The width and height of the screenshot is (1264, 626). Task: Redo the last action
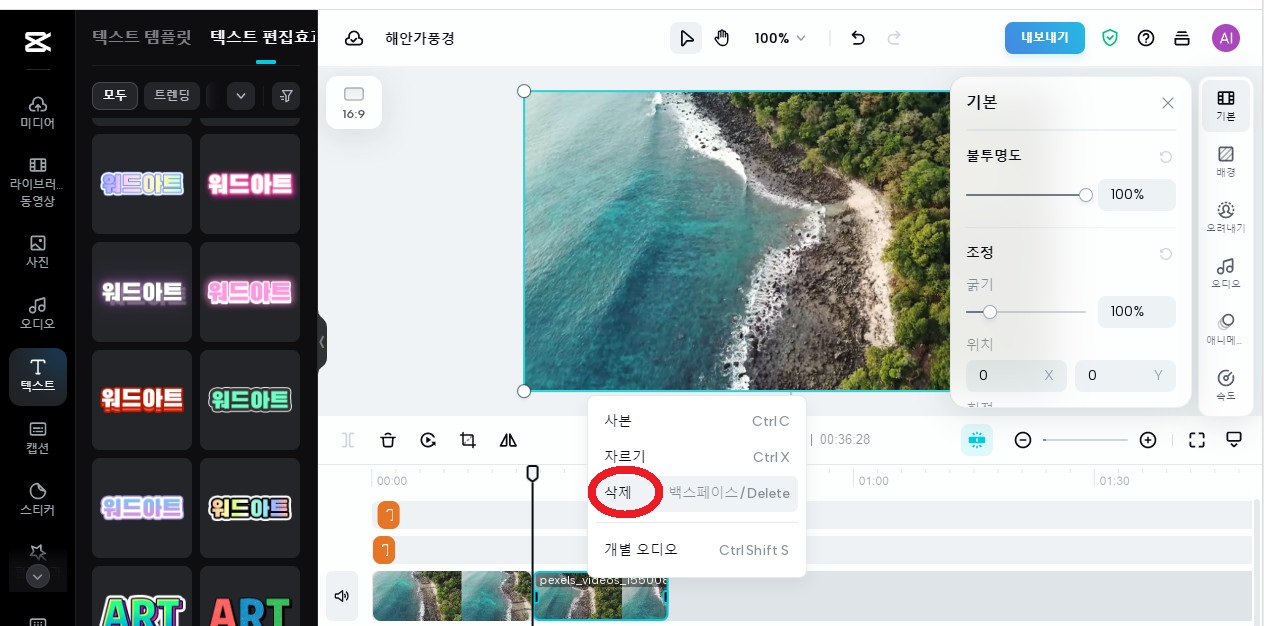click(x=894, y=38)
